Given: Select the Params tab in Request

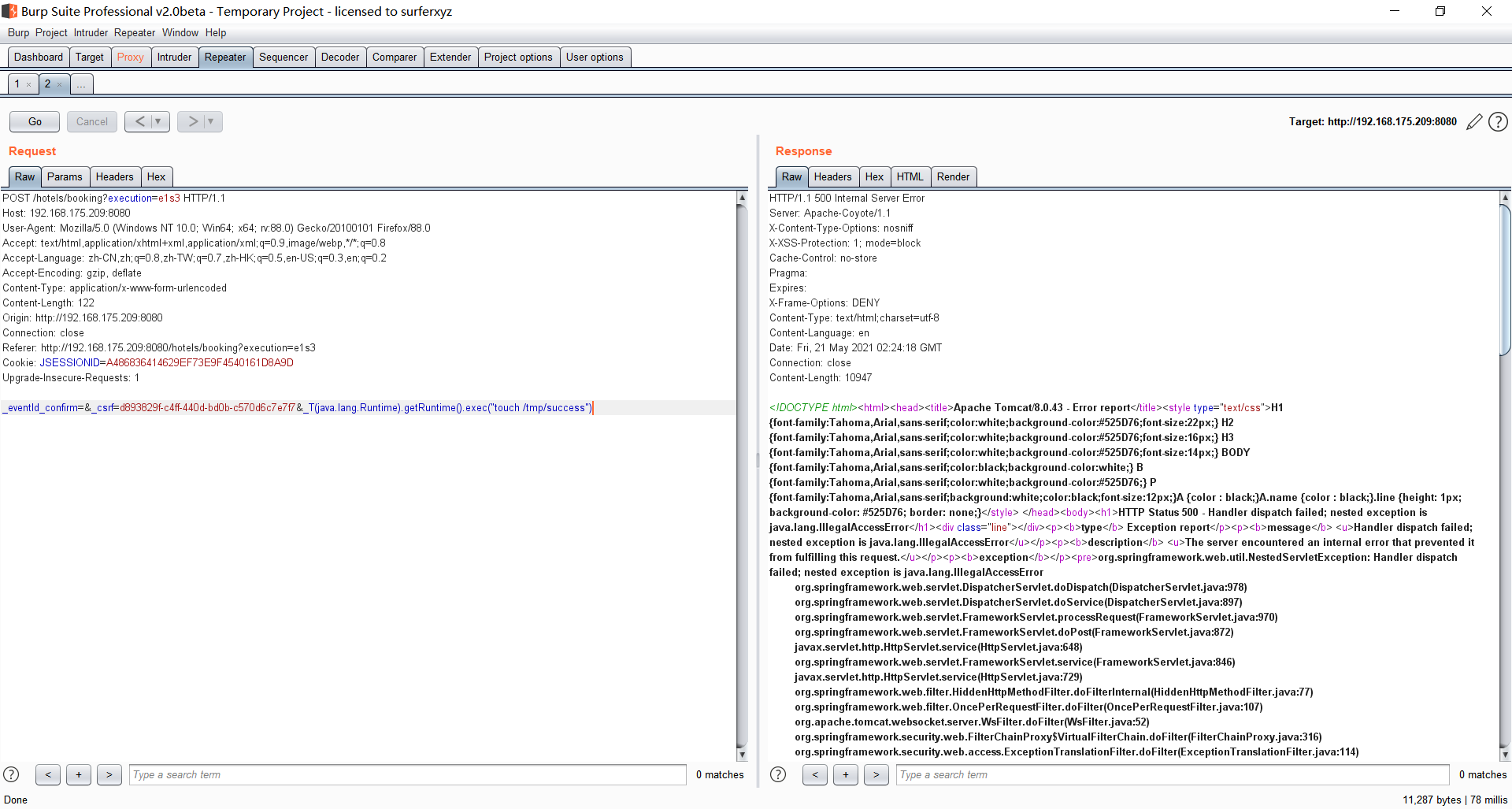Looking at the screenshot, I should pos(65,176).
